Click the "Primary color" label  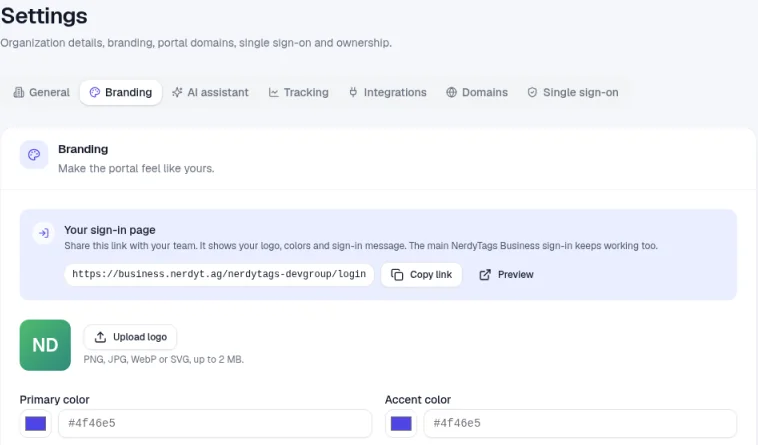tap(55, 400)
